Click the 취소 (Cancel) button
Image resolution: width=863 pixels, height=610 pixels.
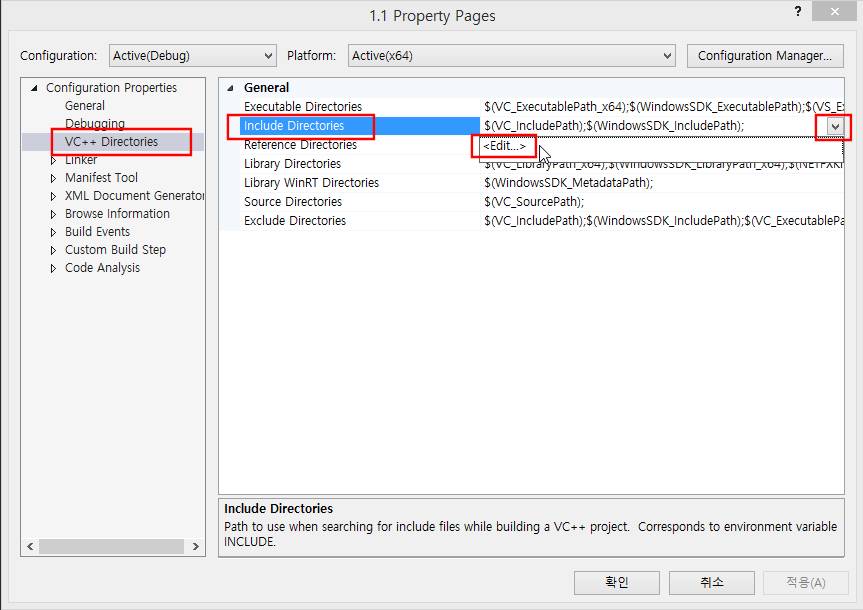711,582
